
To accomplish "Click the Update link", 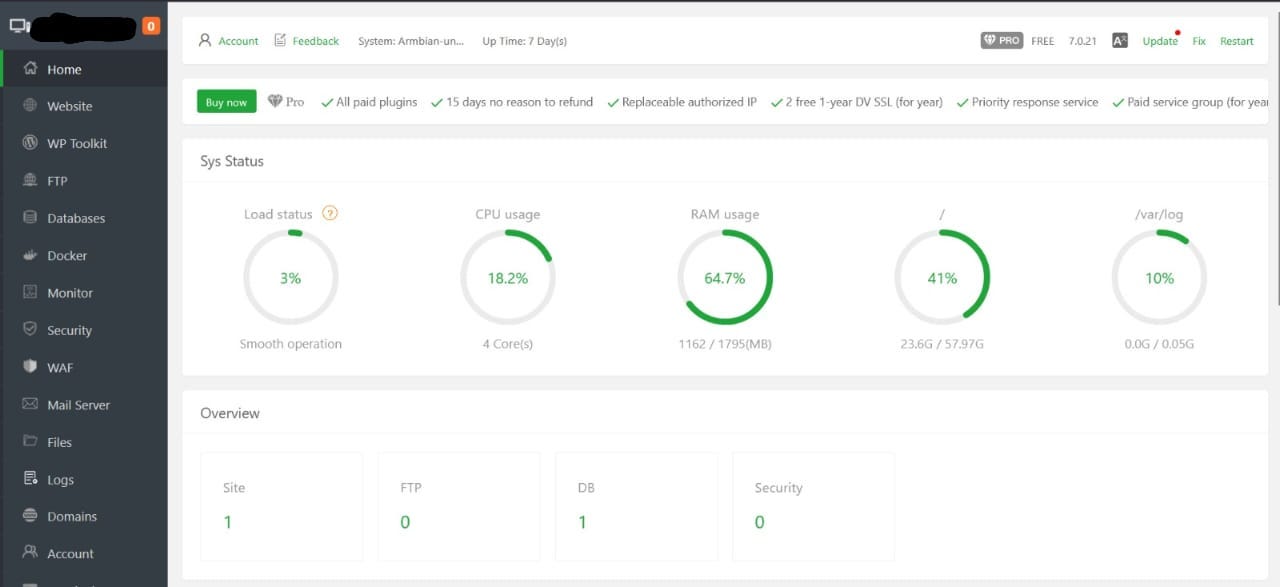I will [x=1159, y=41].
